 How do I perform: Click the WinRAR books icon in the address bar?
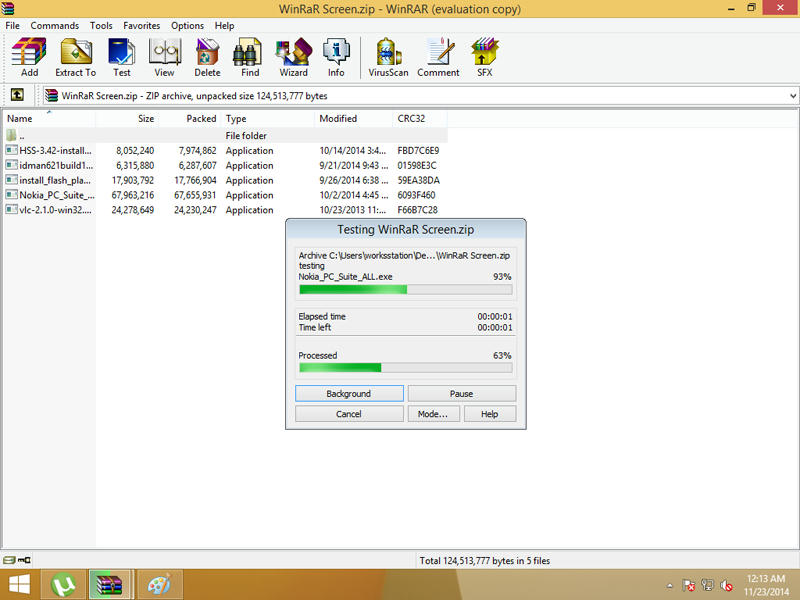pyautogui.click(x=51, y=95)
